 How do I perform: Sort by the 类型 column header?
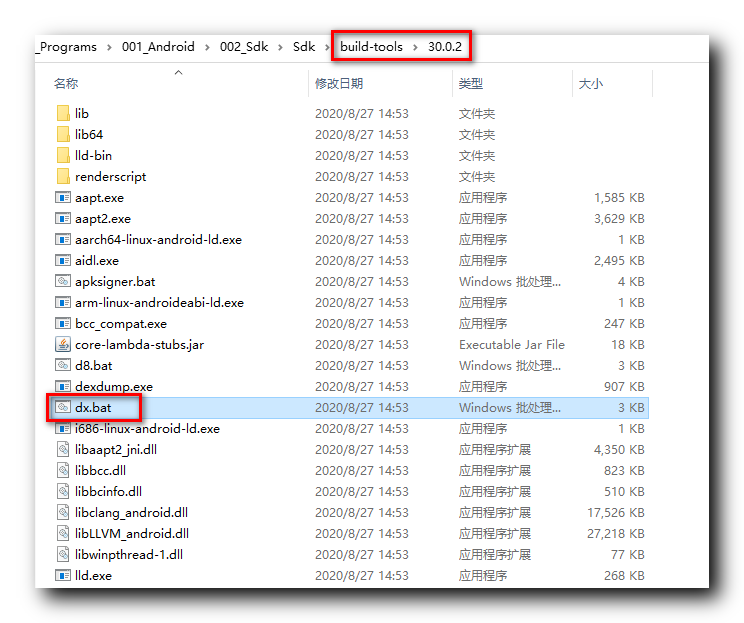(470, 84)
